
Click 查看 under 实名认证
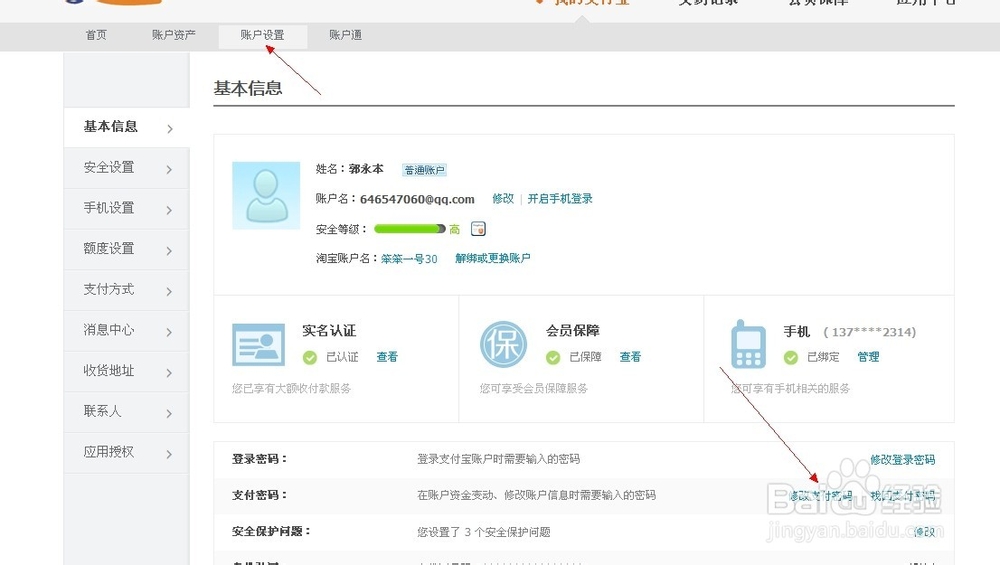387,357
